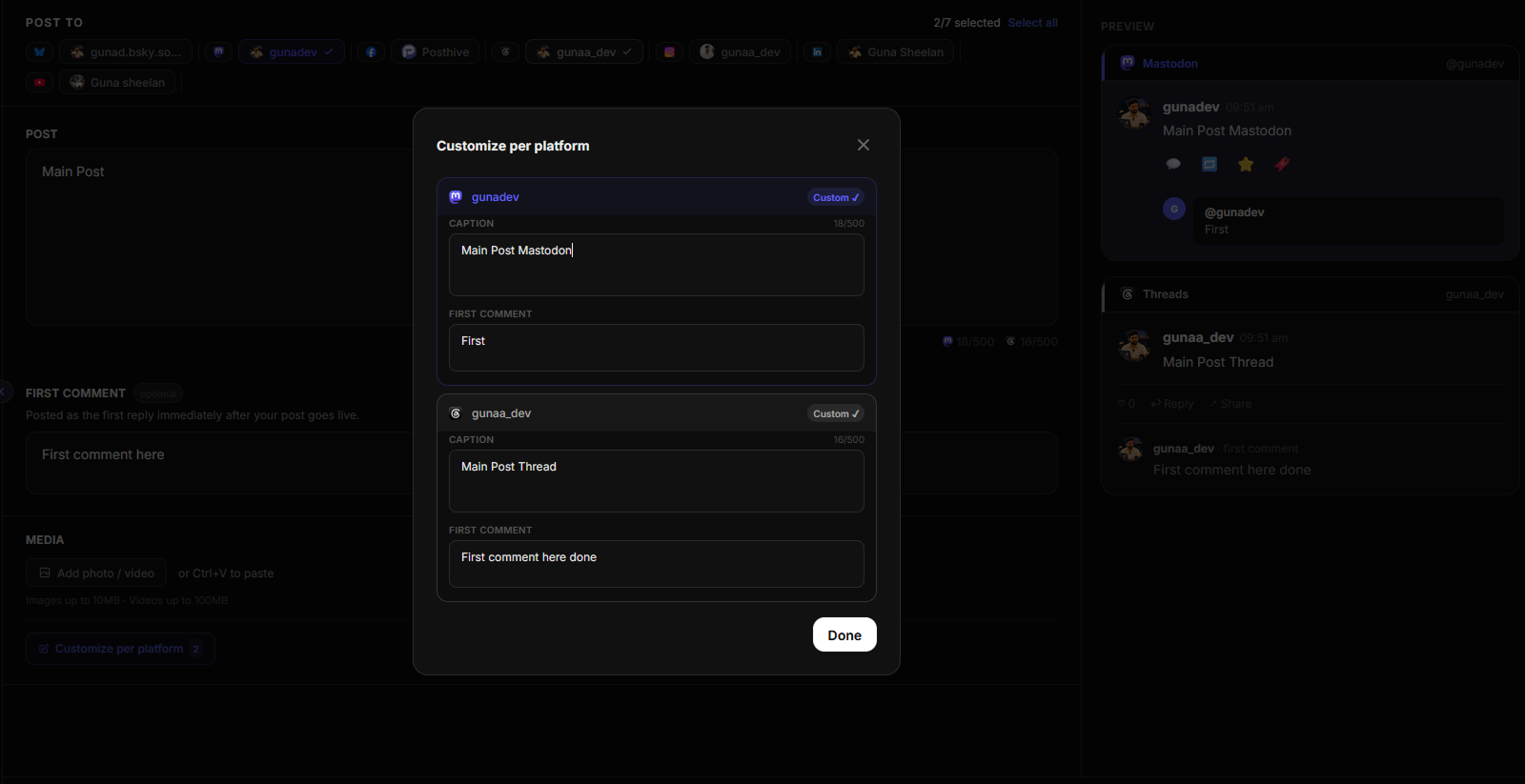
Task: Click Select all accounts link
Action: [1032, 23]
